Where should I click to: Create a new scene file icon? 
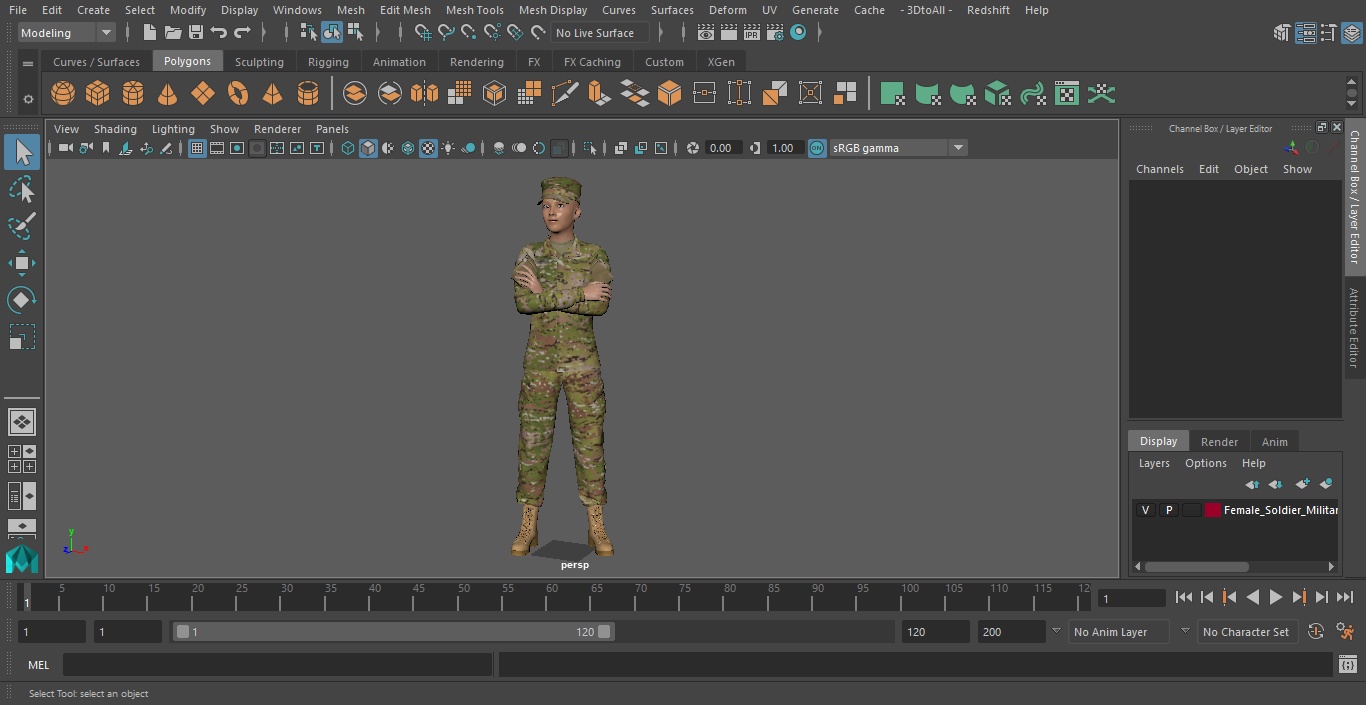click(150, 33)
